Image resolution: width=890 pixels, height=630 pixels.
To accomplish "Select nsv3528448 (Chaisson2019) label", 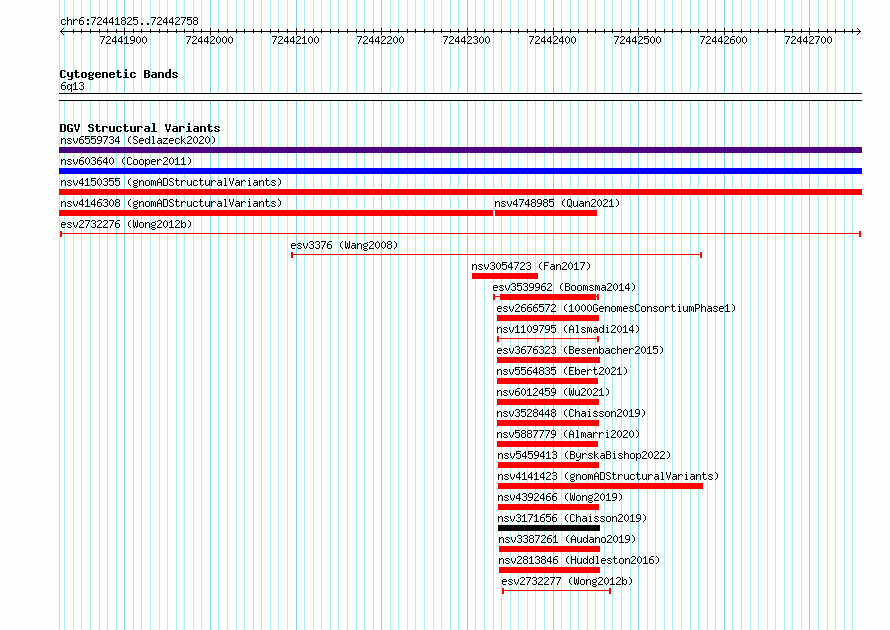I will [571, 413].
